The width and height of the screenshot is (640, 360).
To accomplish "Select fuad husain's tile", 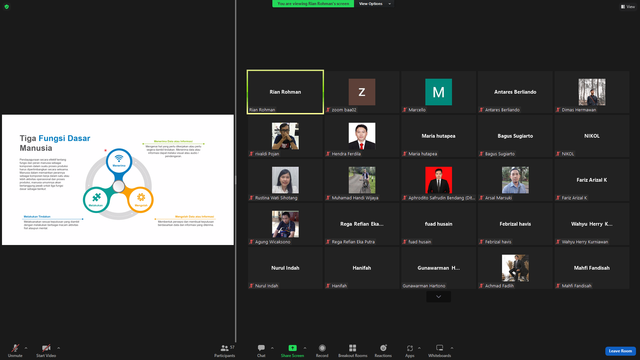I will [438, 224].
